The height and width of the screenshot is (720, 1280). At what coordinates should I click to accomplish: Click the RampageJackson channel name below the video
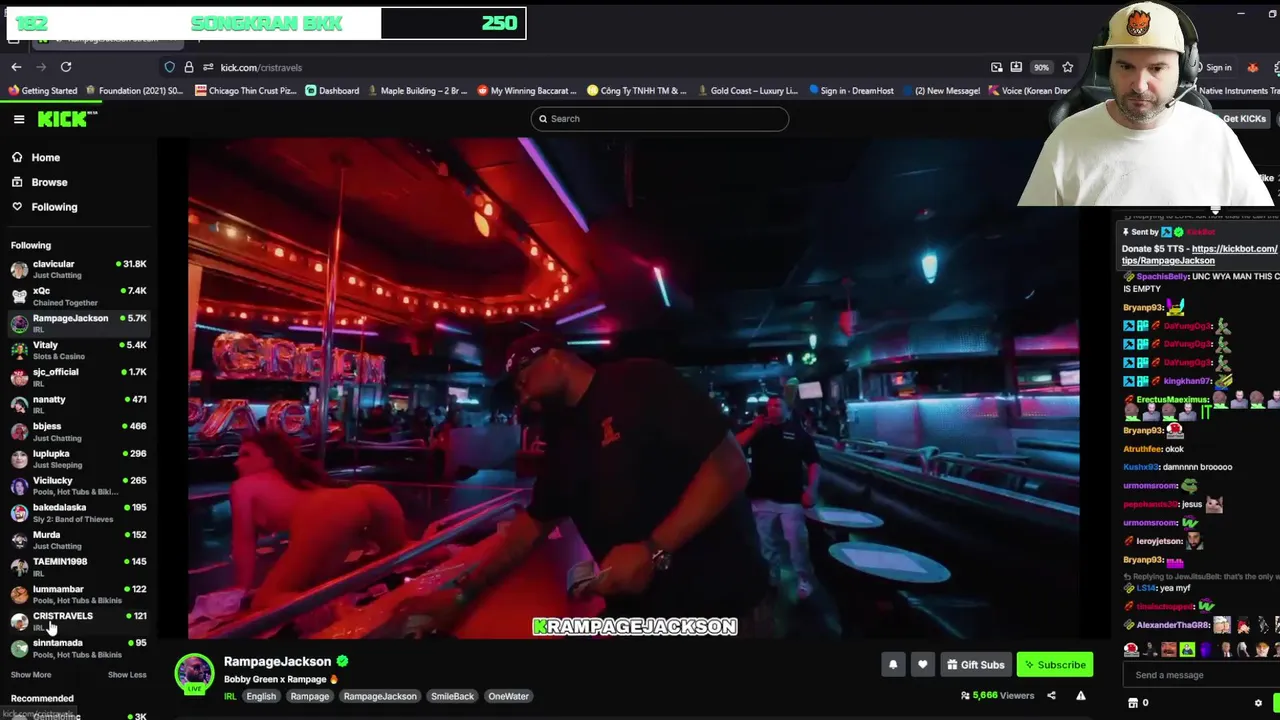[x=277, y=661]
